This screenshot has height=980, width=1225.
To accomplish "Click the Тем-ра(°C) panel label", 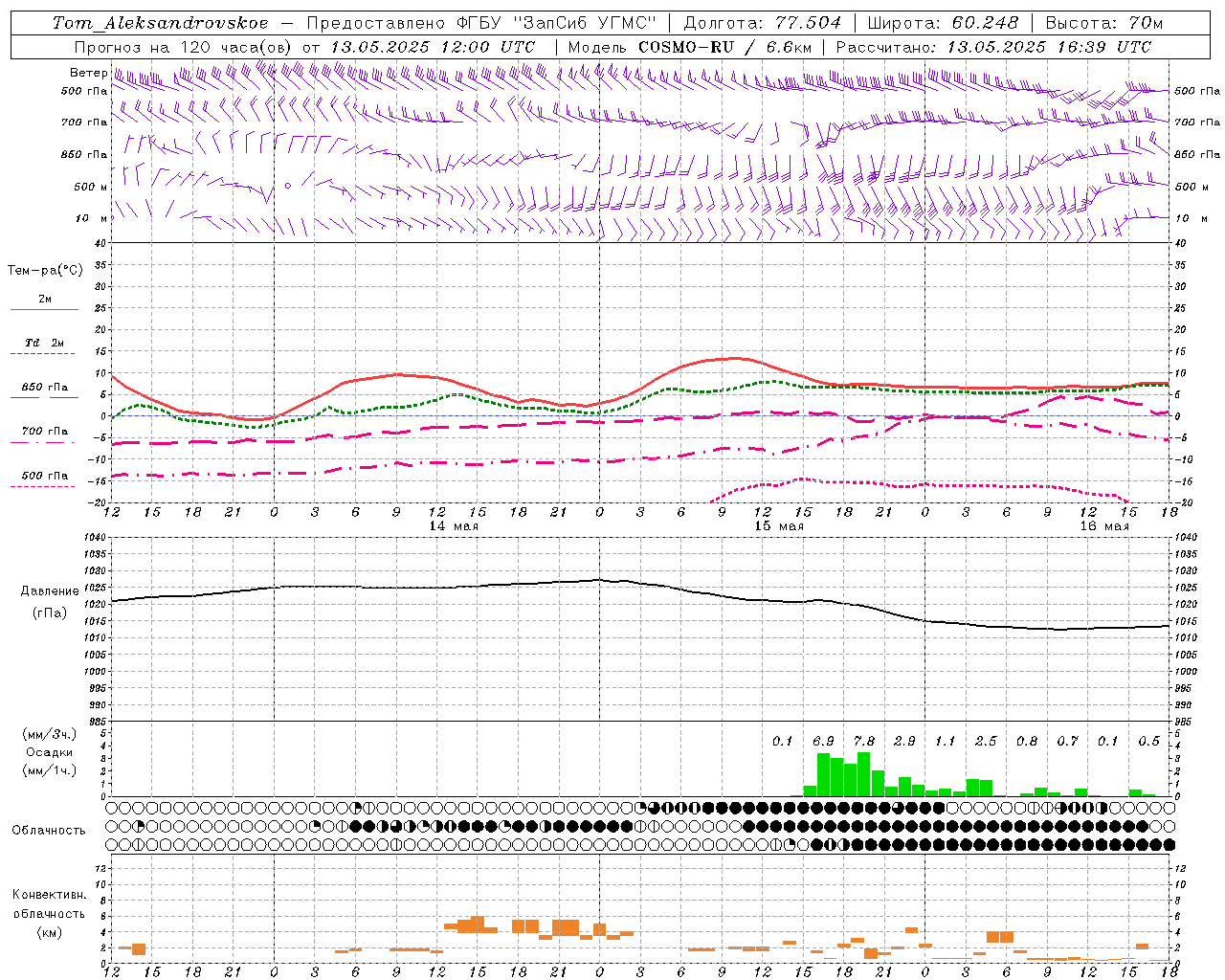I will [x=45, y=271].
